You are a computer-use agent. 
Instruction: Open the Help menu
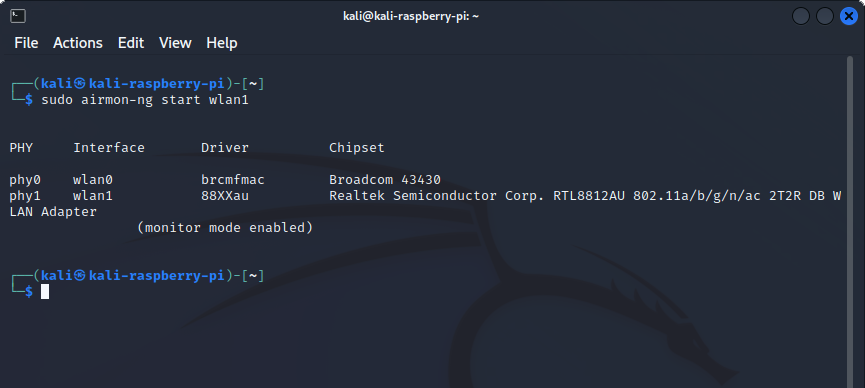tap(222, 43)
